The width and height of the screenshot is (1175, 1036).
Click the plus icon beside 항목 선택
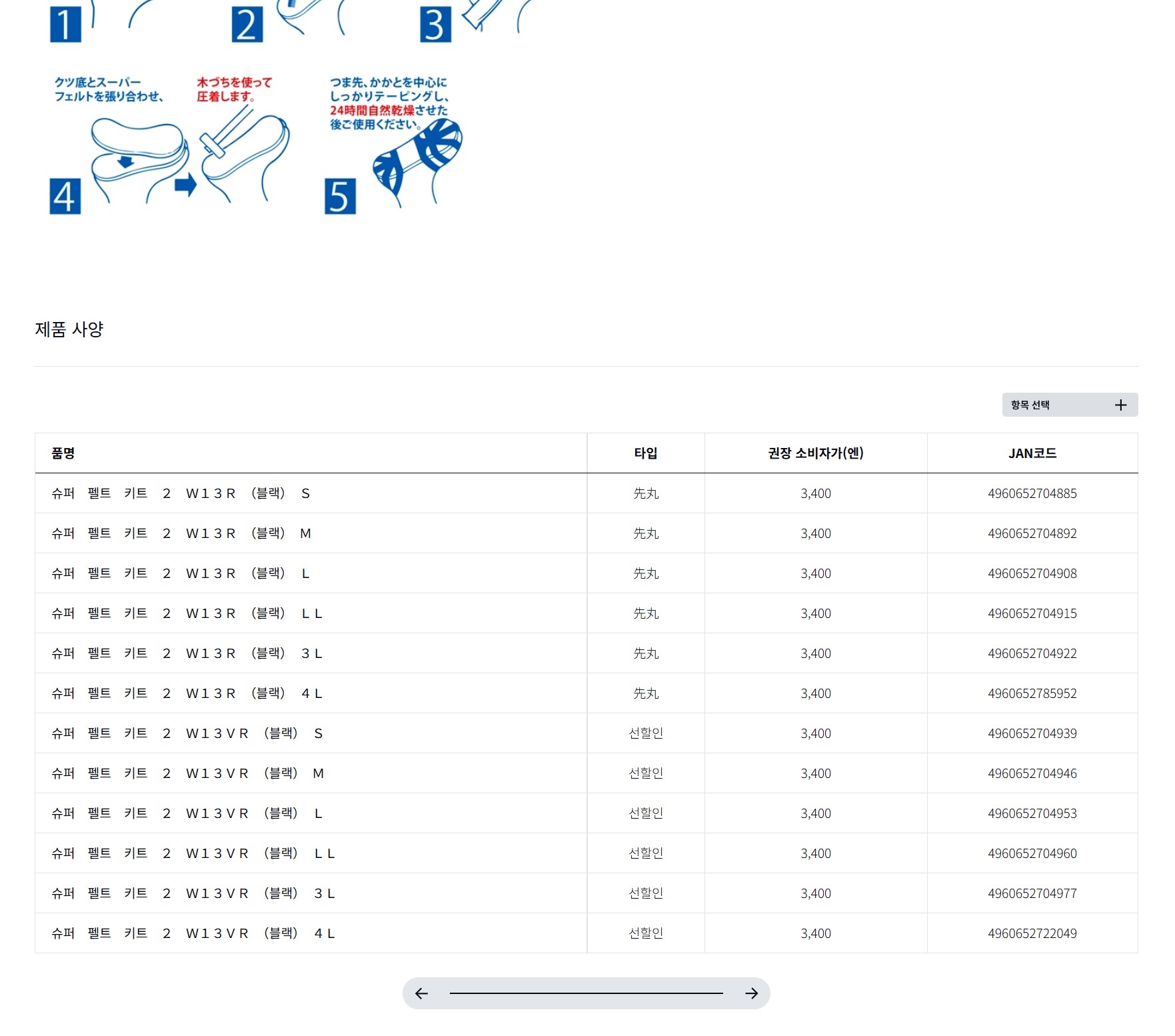click(1120, 405)
